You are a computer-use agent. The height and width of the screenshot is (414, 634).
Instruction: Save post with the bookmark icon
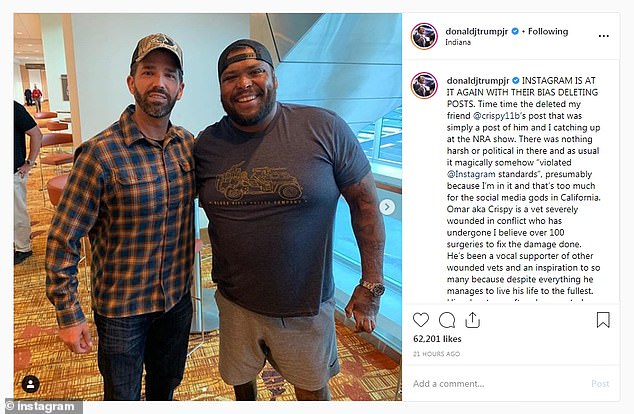pos(602,320)
